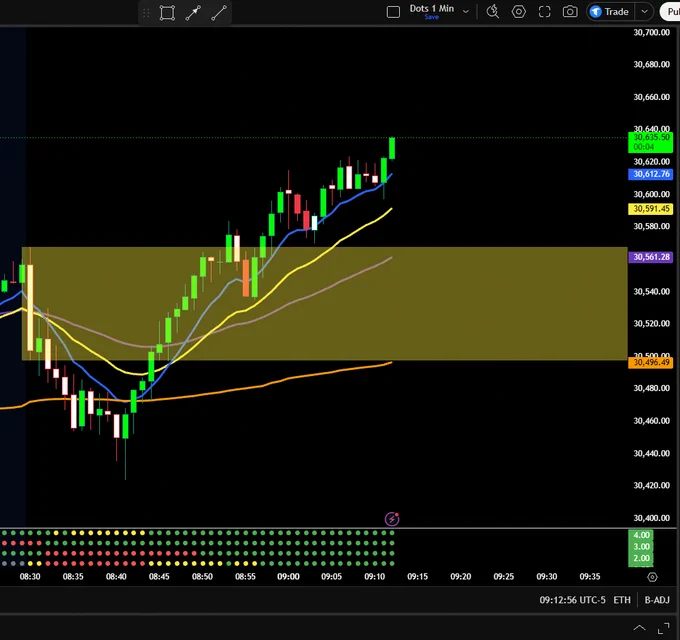
Task: Click the 30,400.00 price axis label
Action: coord(651,518)
